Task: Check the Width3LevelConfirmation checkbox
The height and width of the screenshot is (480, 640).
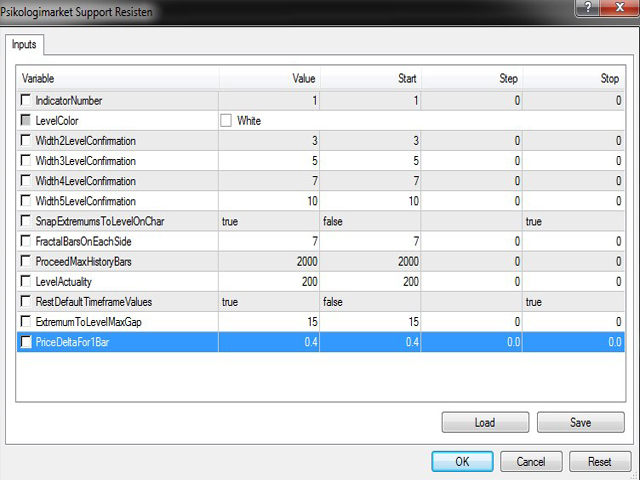Action: [26, 160]
